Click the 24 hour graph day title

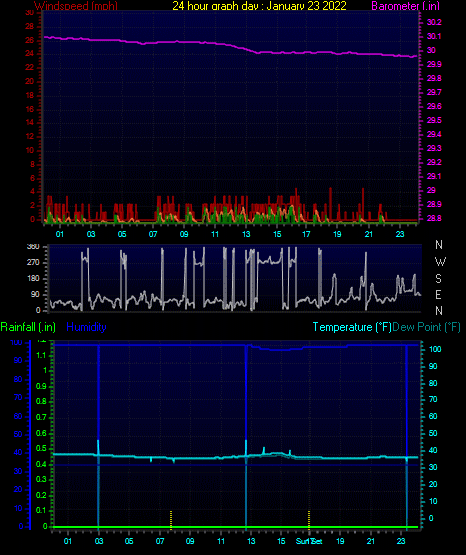(x=259, y=6)
